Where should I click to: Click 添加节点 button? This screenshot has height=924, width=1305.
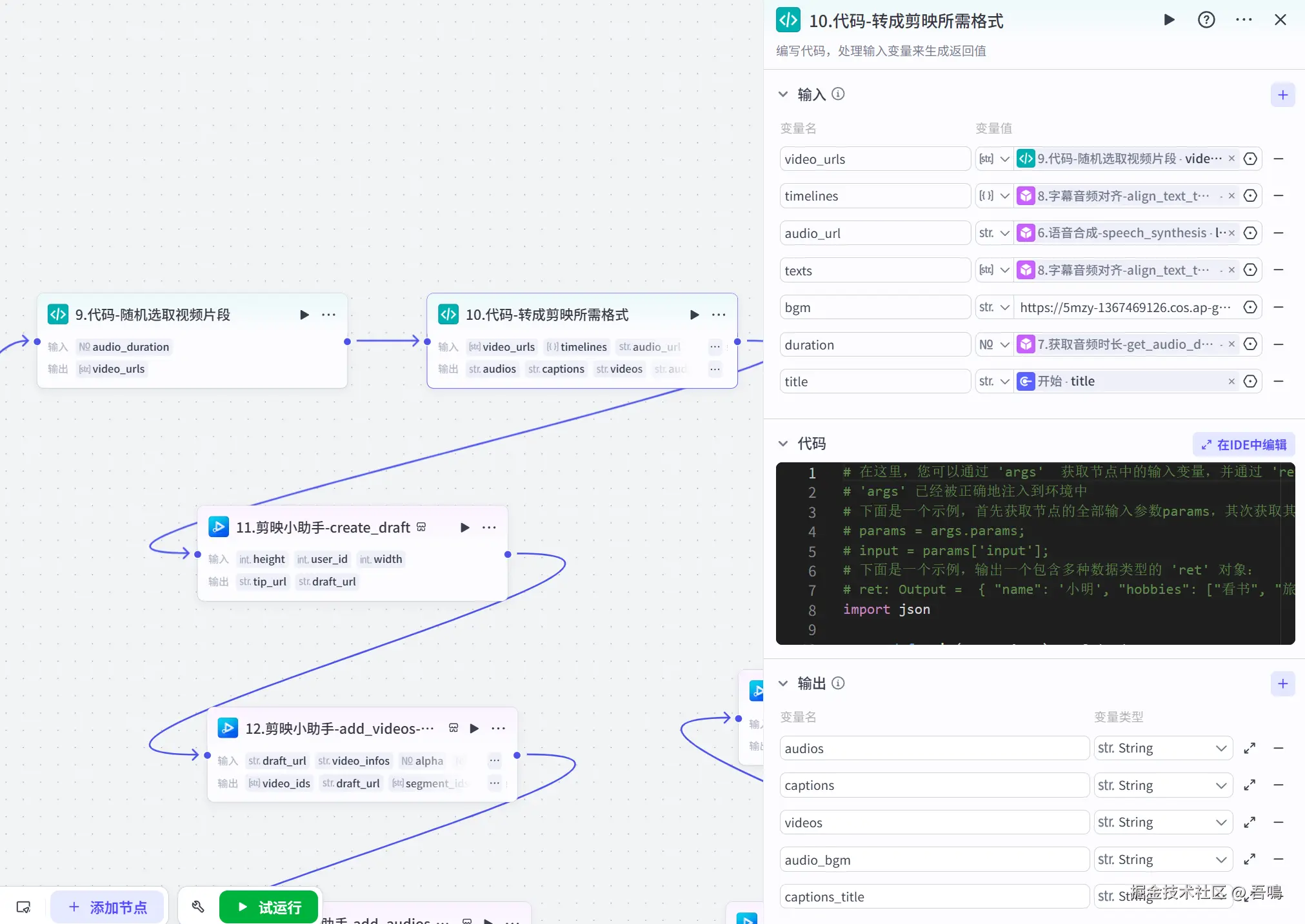(x=108, y=907)
